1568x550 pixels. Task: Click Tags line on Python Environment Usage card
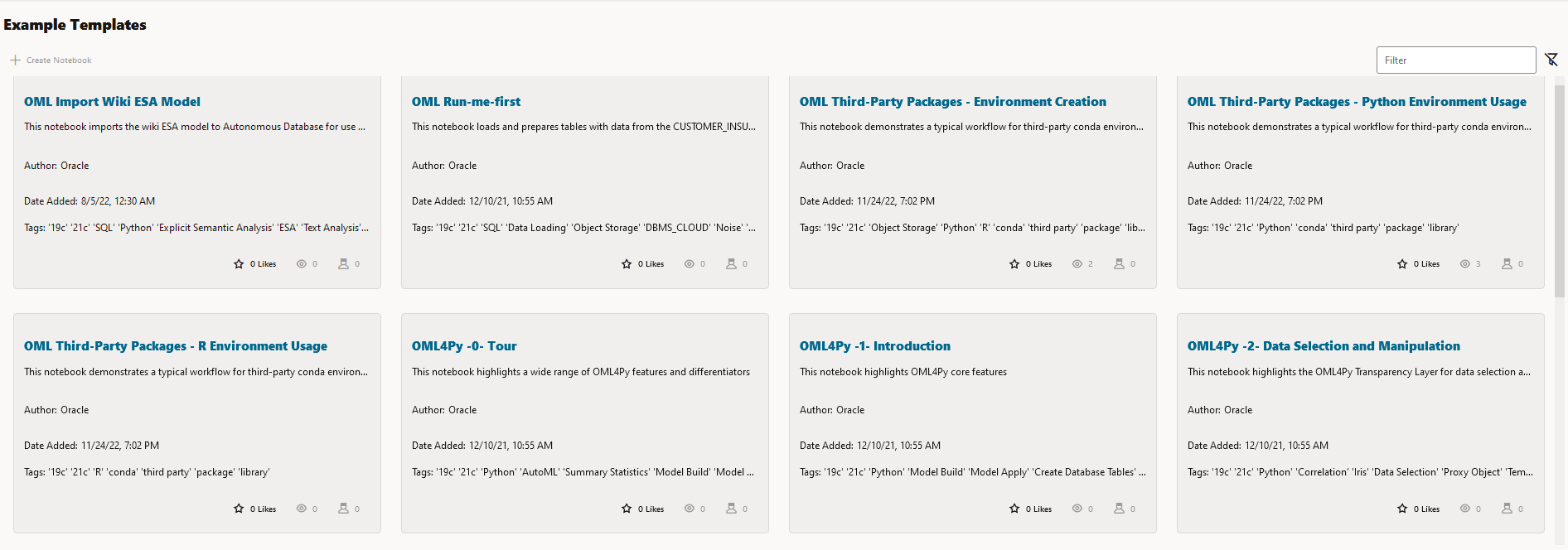tap(1324, 228)
